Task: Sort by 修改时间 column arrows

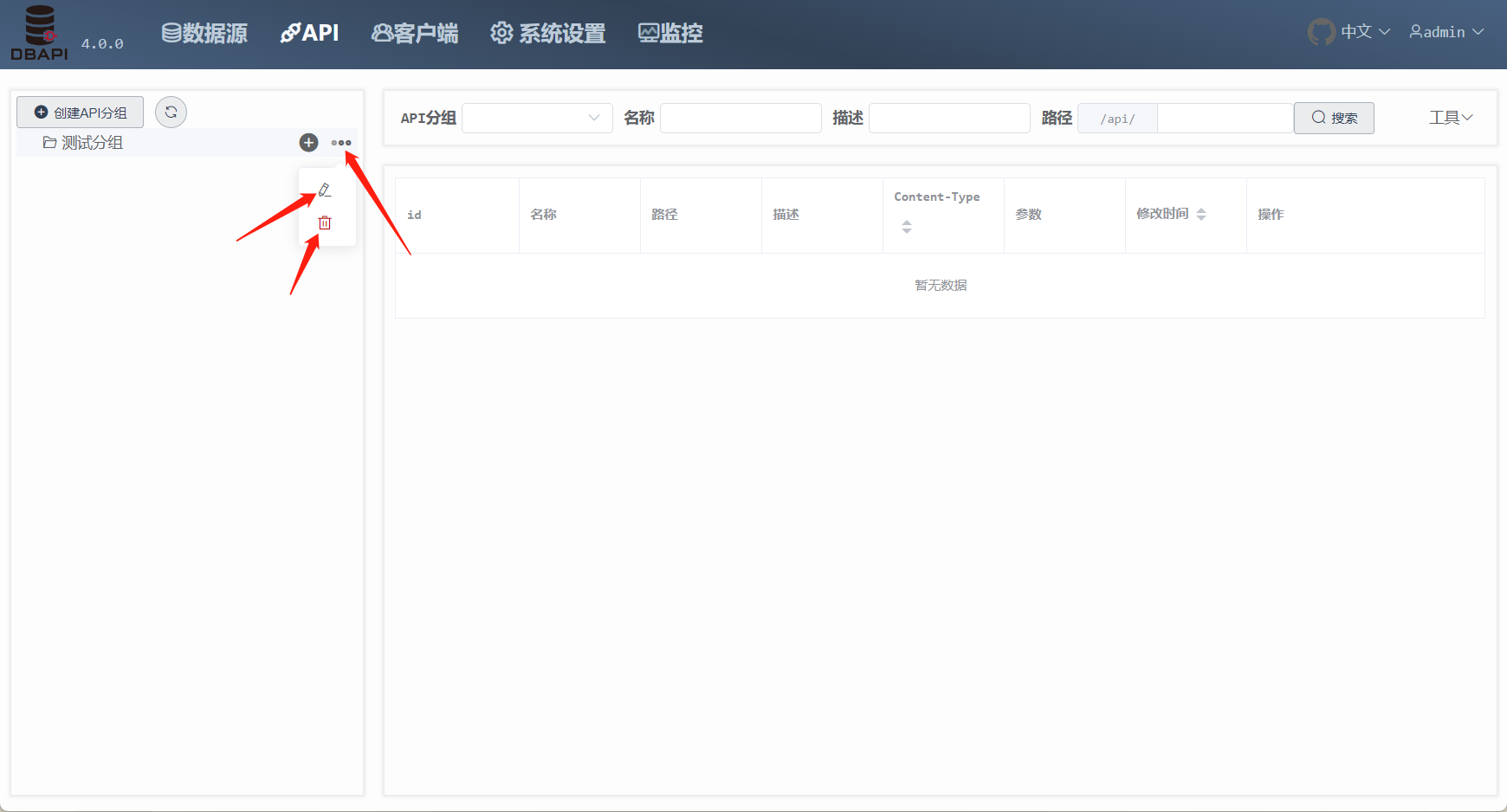Action: [1201, 214]
